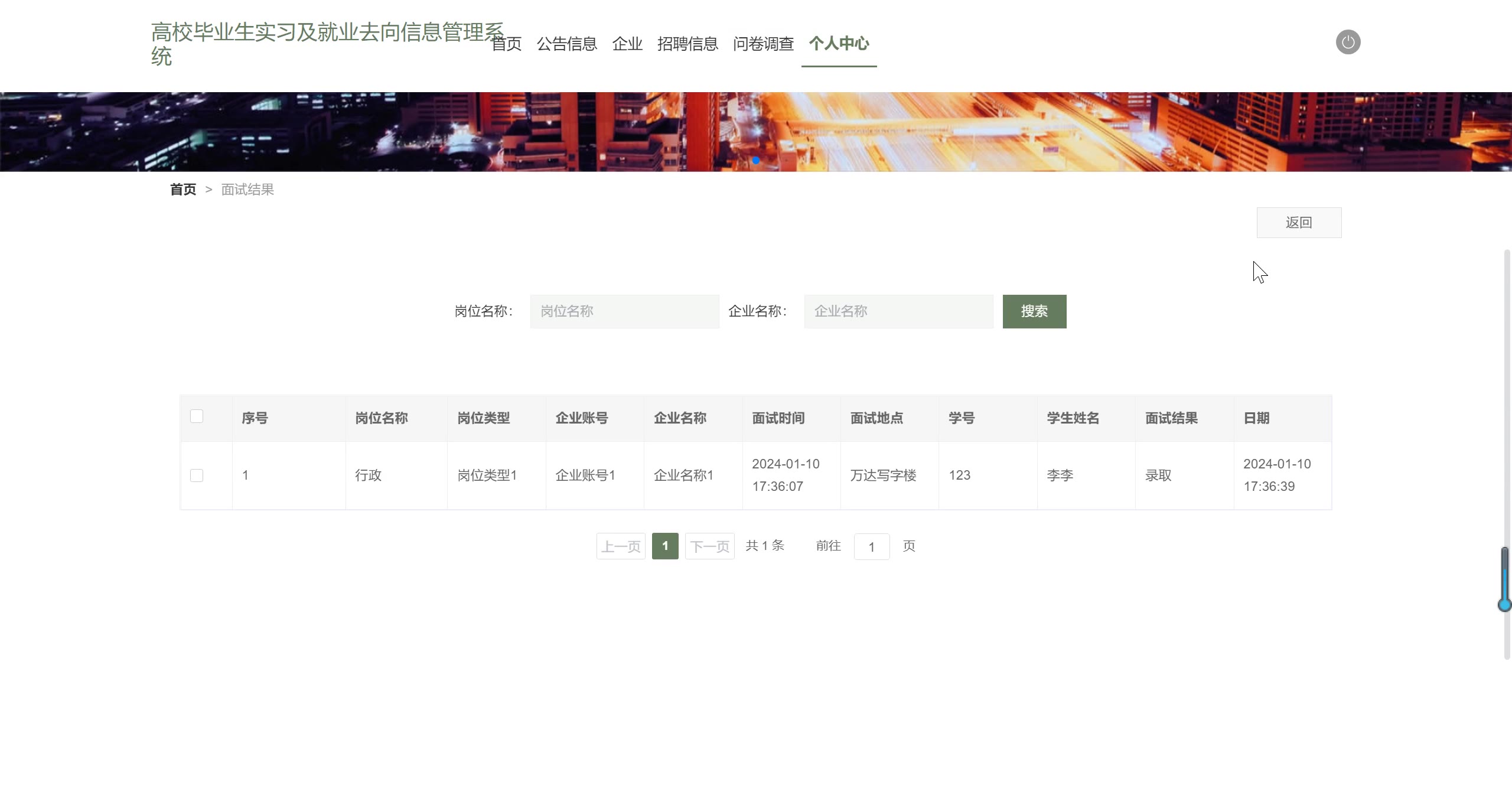This screenshot has height=801, width=1512.
Task: Open the 企业 menu item
Action: coord(627,44)
